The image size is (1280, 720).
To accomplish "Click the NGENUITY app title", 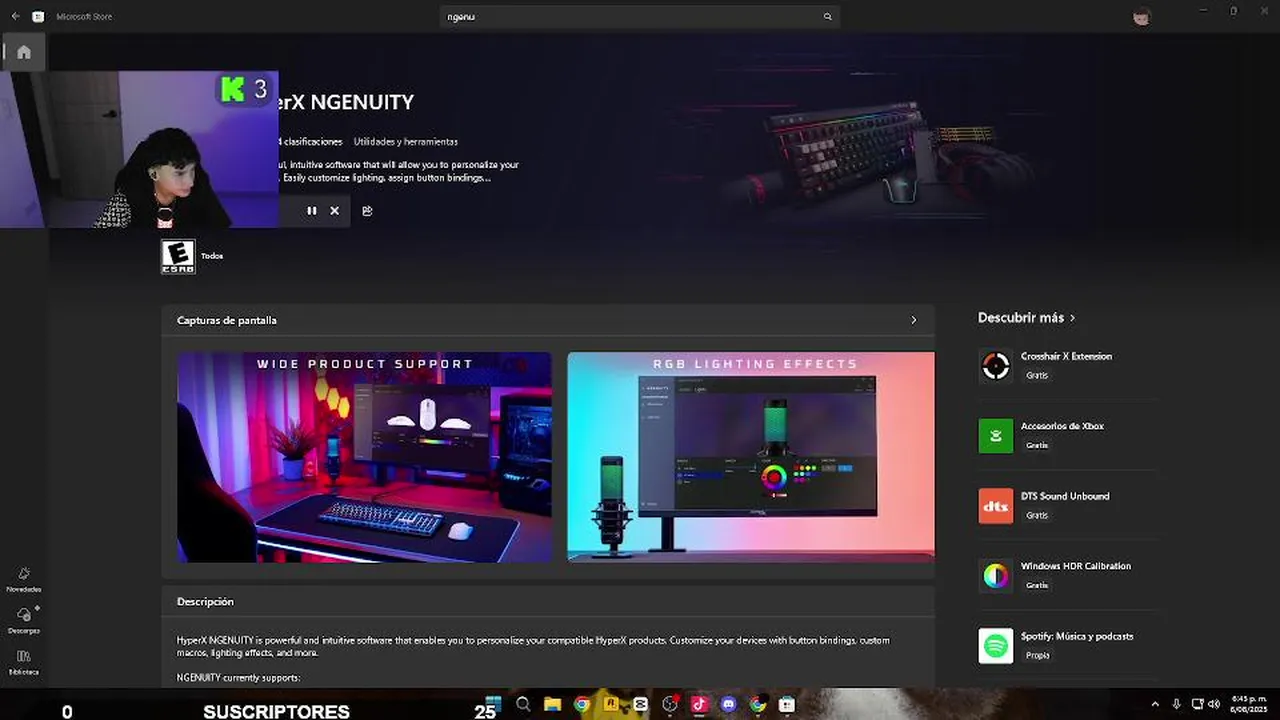I will [346, 102].
